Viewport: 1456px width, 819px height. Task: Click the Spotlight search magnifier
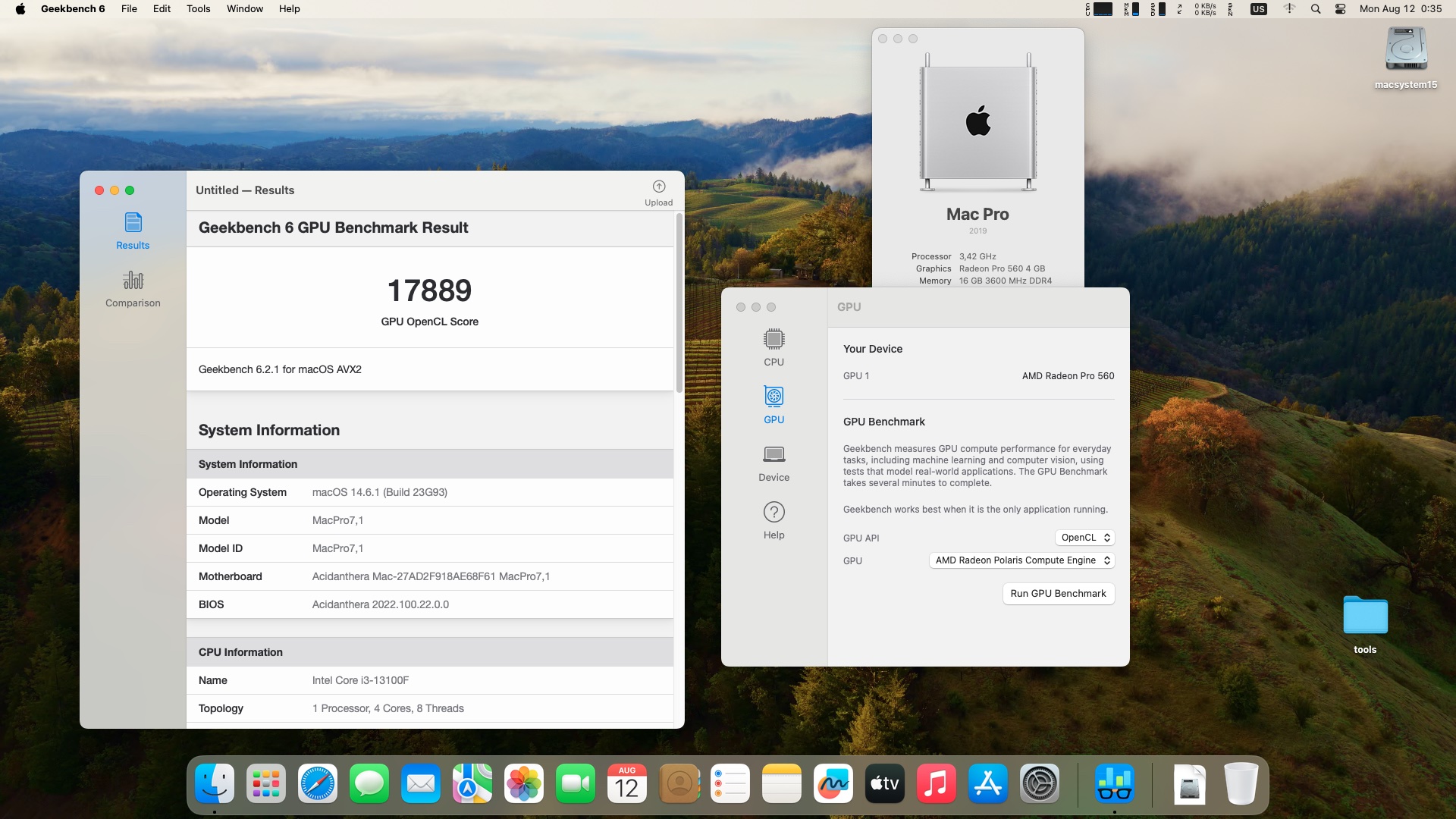coord(1316,9)
